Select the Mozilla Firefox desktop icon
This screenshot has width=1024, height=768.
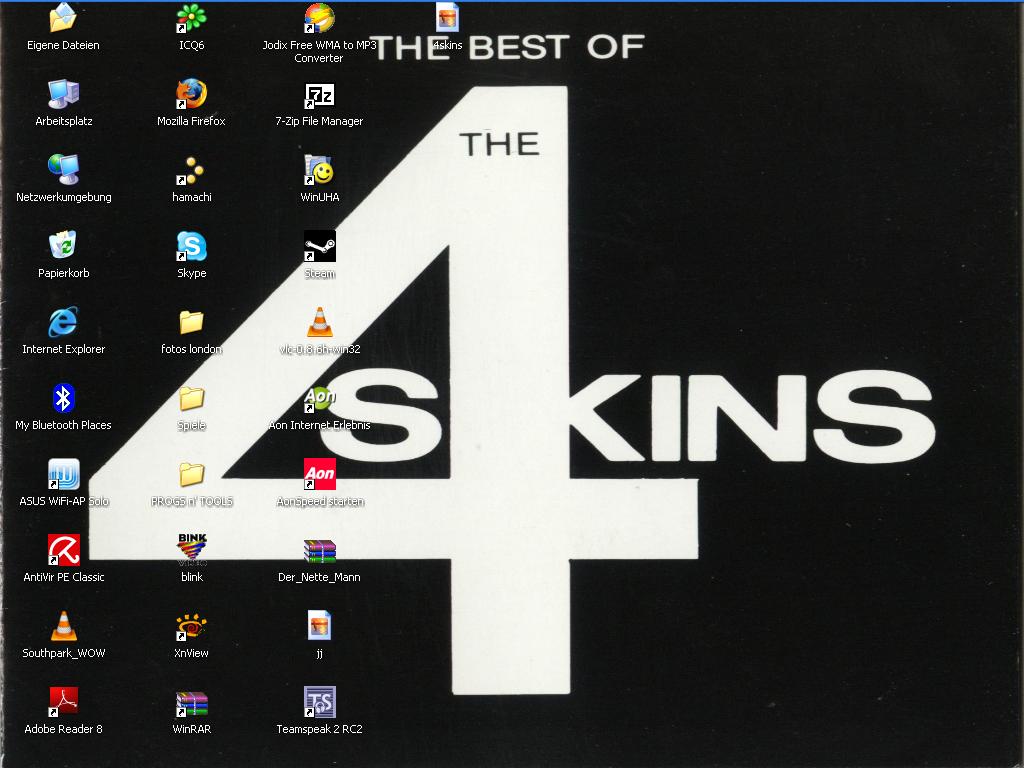191,95
